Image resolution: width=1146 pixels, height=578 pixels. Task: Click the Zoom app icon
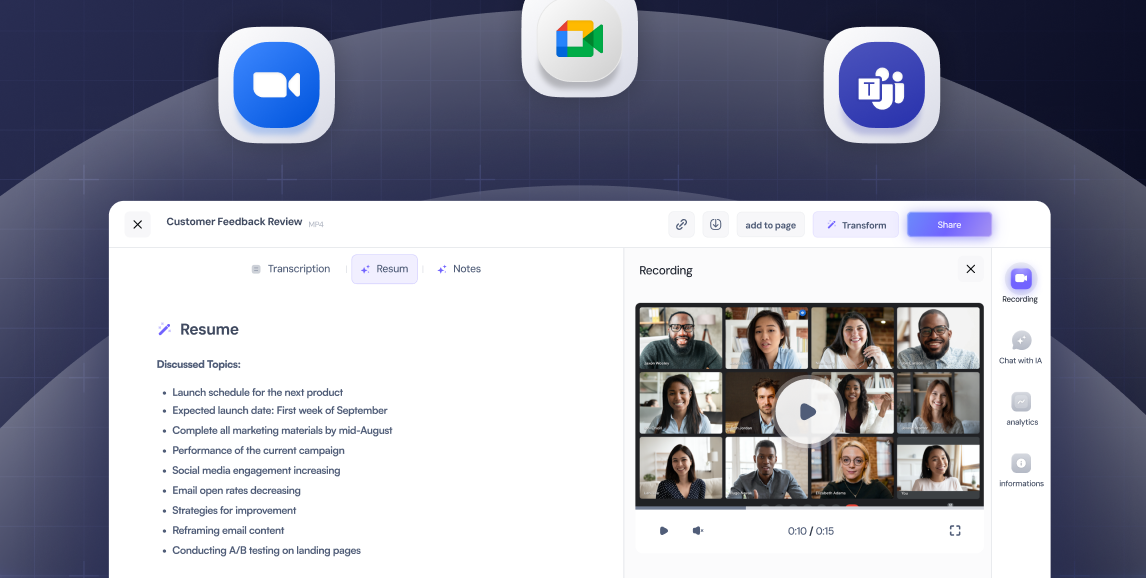coord(276,85)
